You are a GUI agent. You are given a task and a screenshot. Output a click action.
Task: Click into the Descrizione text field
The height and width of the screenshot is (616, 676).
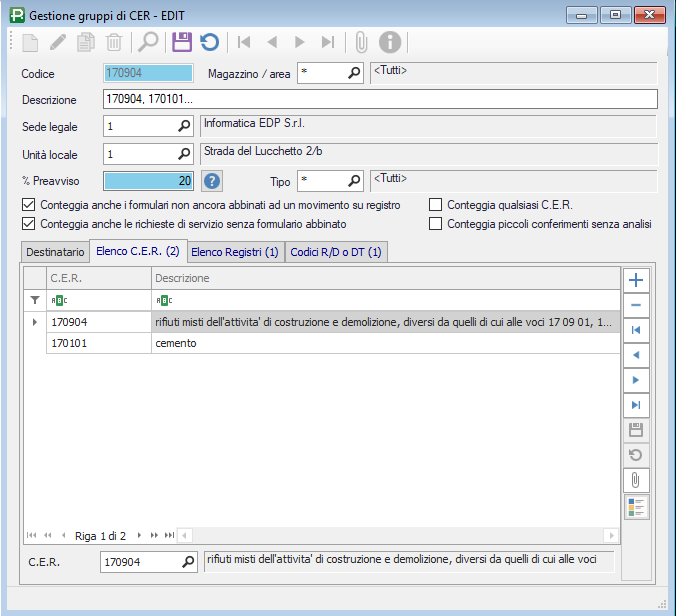[380, 99]
